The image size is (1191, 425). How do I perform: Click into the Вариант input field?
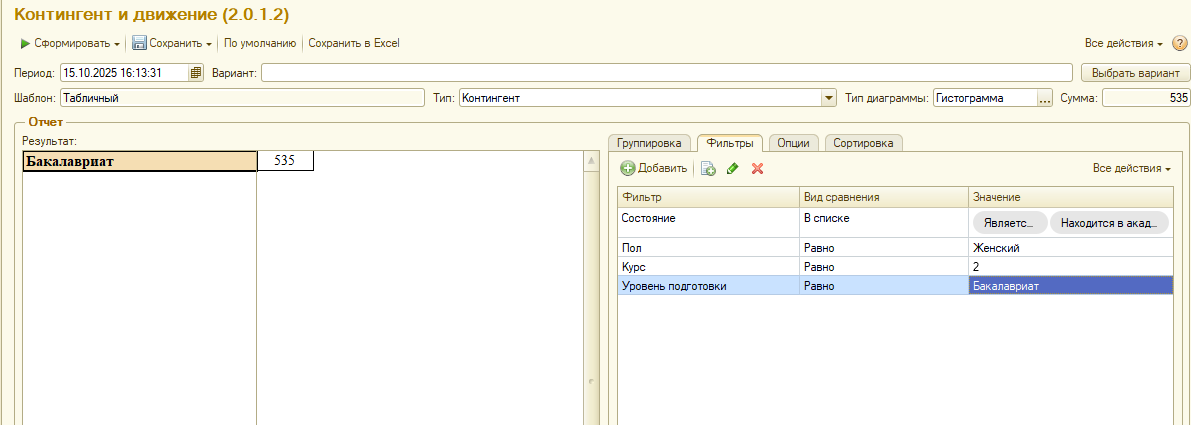pos(667,73)
